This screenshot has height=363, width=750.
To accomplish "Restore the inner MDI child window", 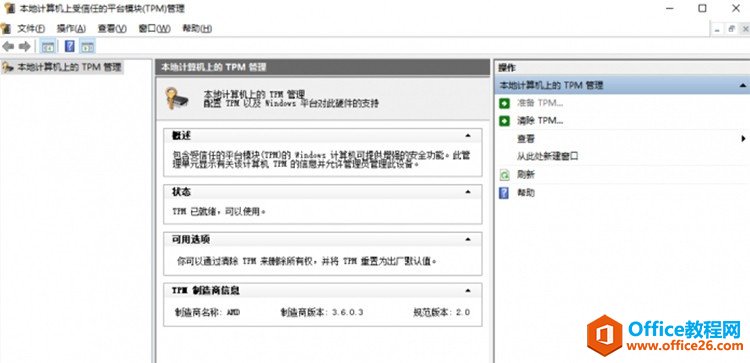I will point(731,29).
